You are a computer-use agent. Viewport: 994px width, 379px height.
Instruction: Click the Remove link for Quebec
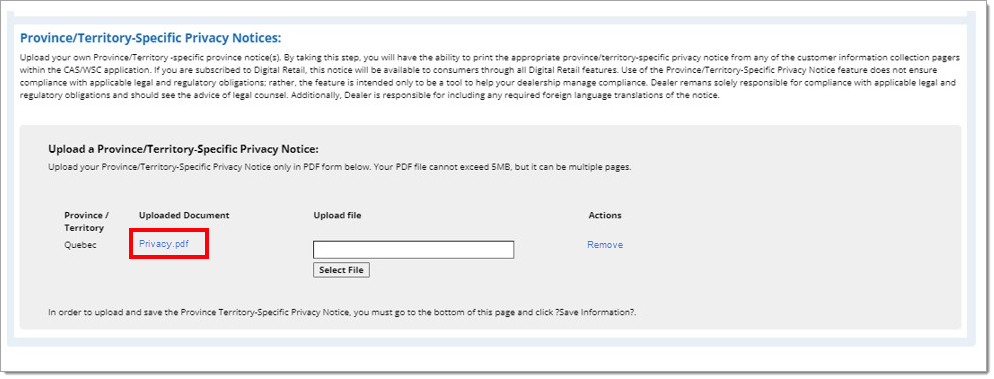pos(605,245)
